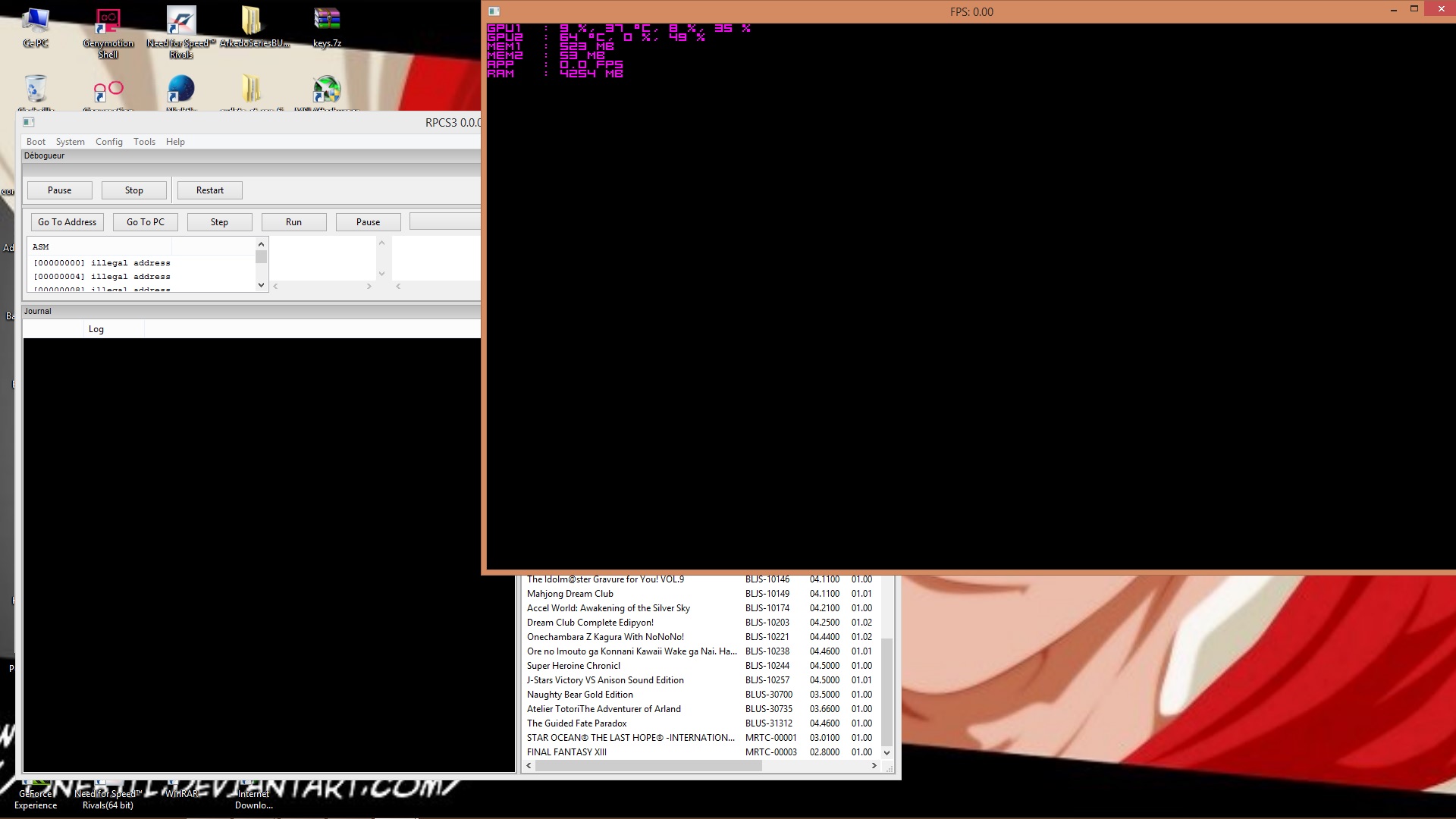The width and height of the screenshot is (1456, 819).
Task: Open the Config menu in RPCS3
Action: click(108, 142)
